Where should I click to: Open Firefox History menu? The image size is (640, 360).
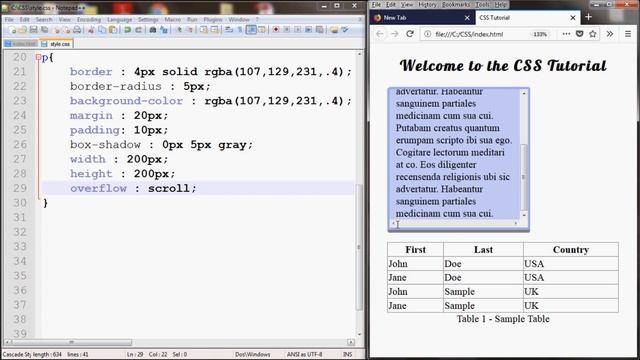point(427,4)
